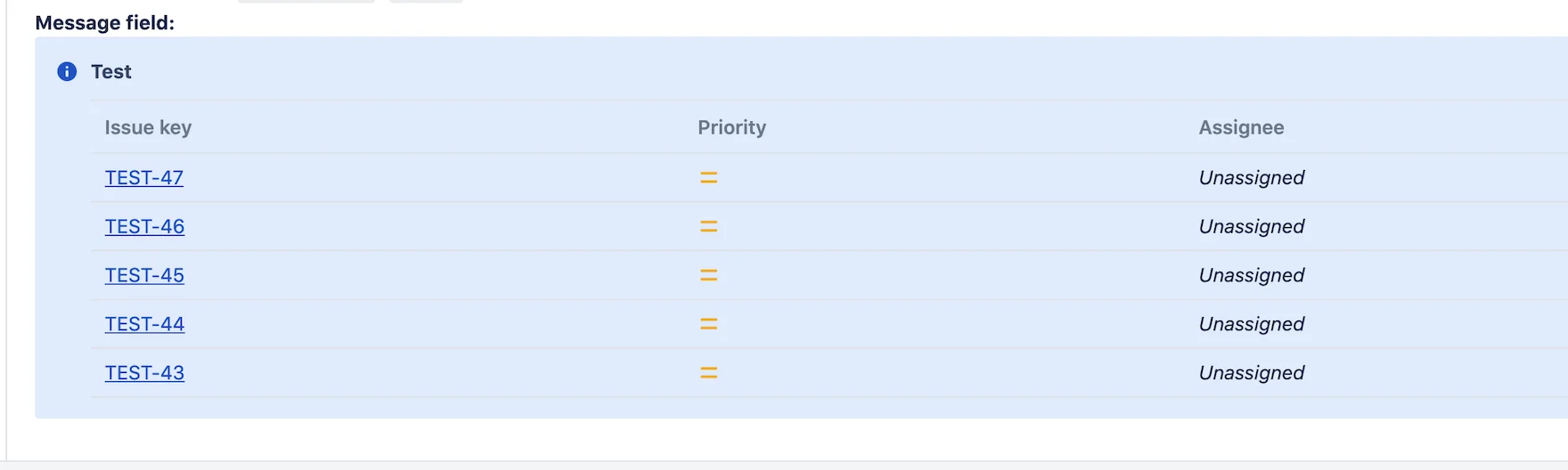Click the Test message panel title
This screenshot has height=470, width=1568.
pos(111,72)
